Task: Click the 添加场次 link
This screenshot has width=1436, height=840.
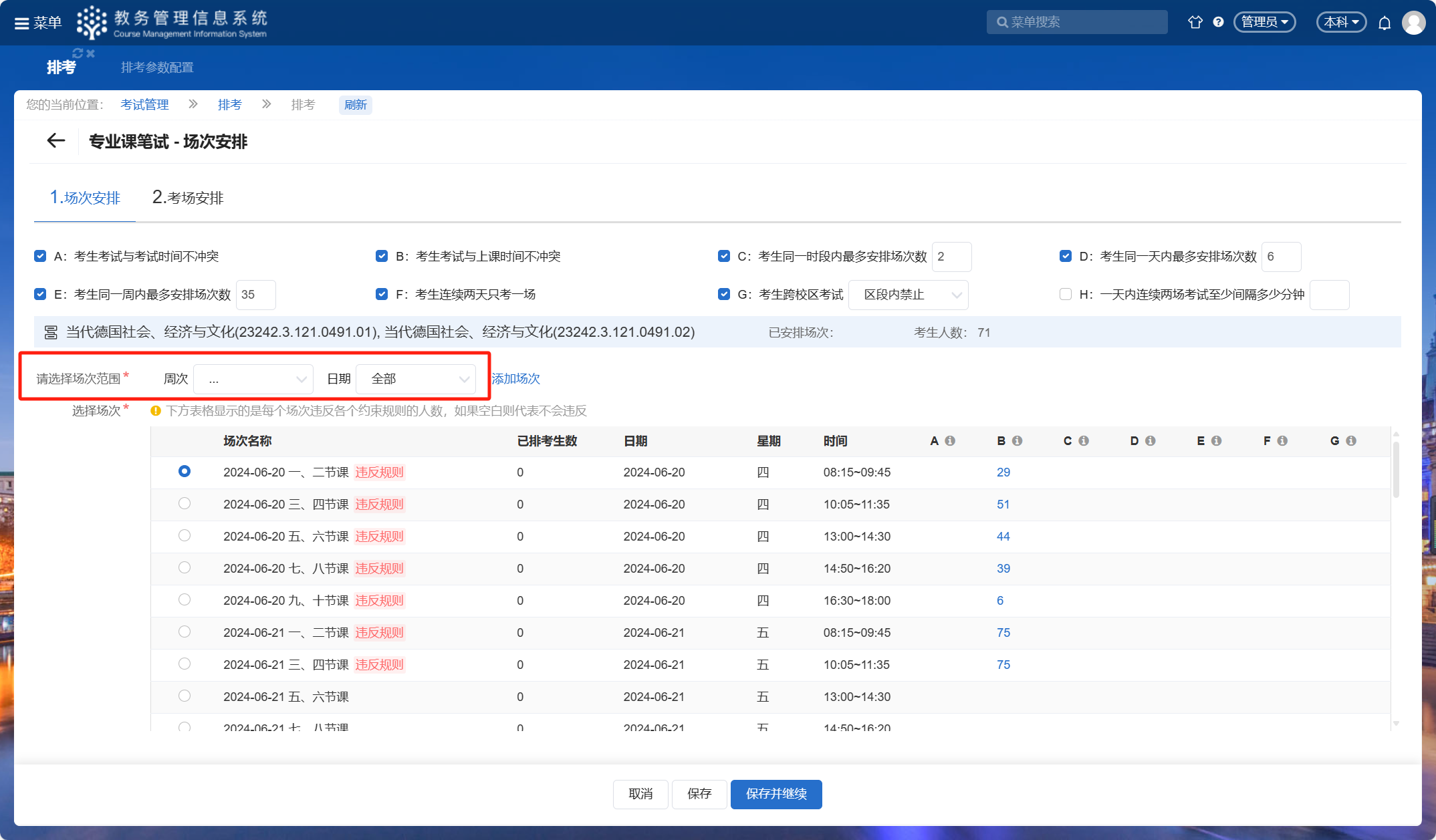Action: tap(515, 379)
